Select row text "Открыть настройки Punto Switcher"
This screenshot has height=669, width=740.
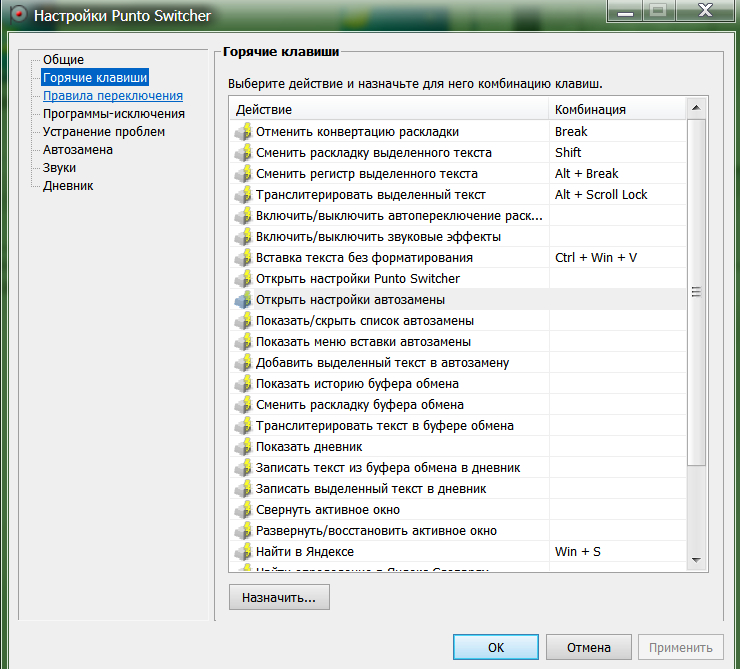pyautogui.click(x=358, y=279)
